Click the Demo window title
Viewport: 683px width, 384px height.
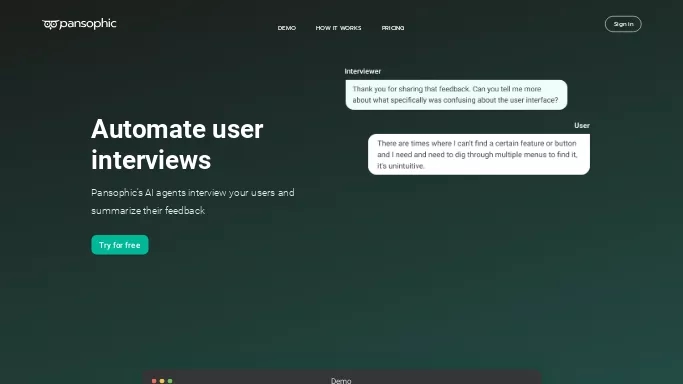click(x=341, y=381)
